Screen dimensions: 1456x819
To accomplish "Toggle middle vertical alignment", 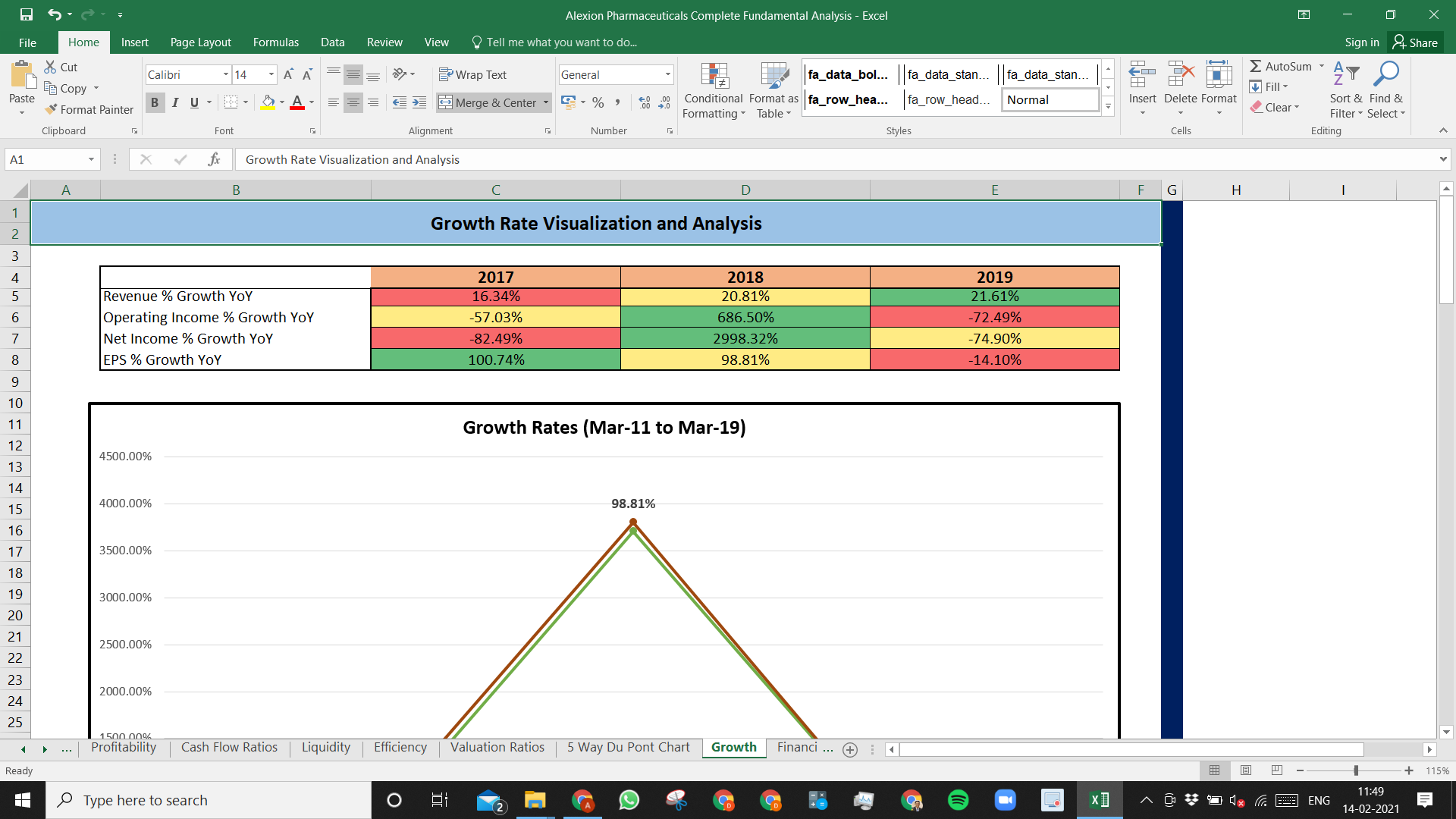I will coord(353,74).
